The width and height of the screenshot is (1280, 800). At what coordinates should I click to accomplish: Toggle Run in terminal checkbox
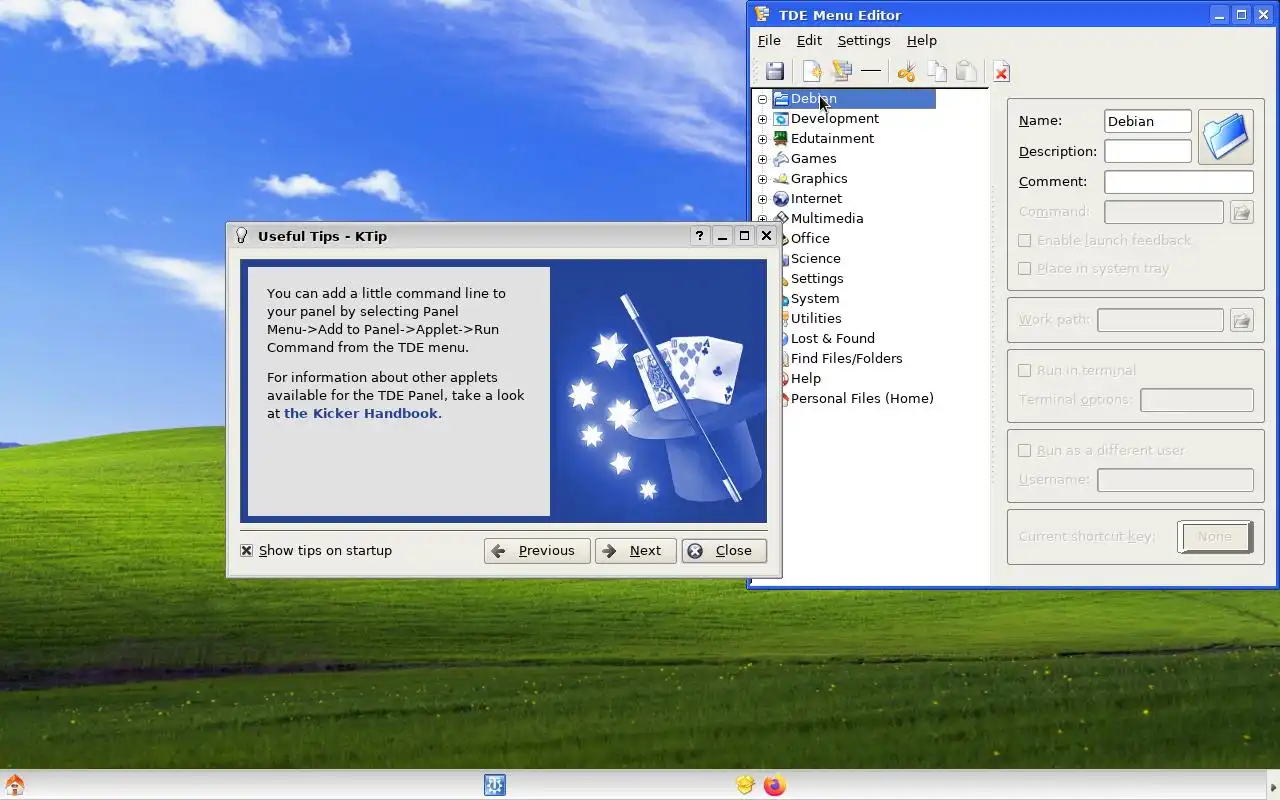pos(1024,370)
